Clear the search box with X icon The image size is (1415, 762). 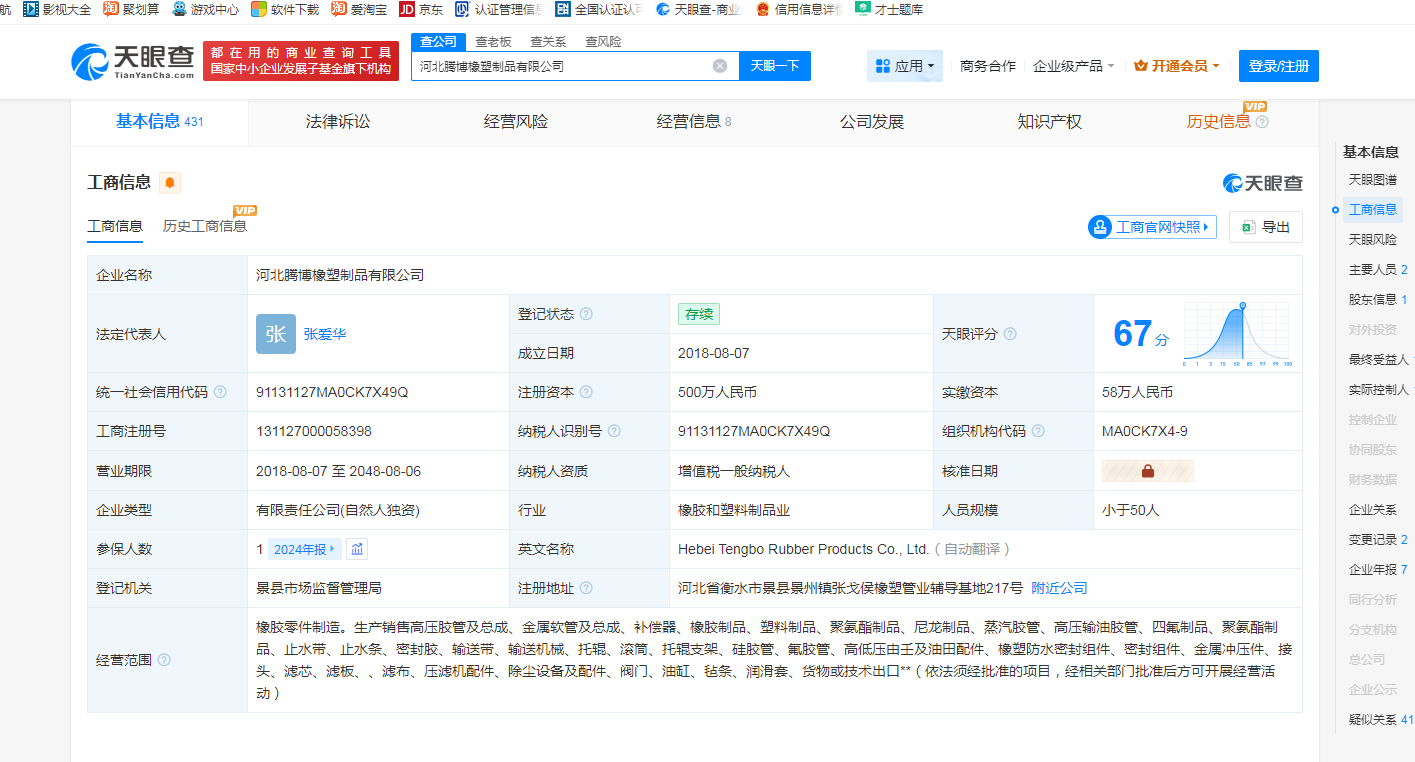tap(720, 66)
